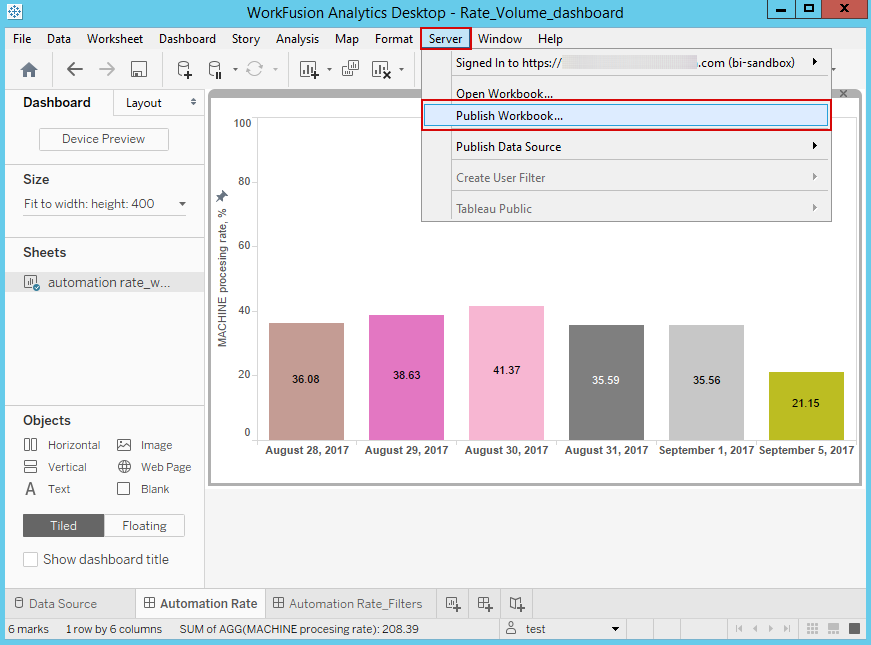Screen dimensions: 871x645
Task: Select Floating layout mode
Action: tap(144, 526)
